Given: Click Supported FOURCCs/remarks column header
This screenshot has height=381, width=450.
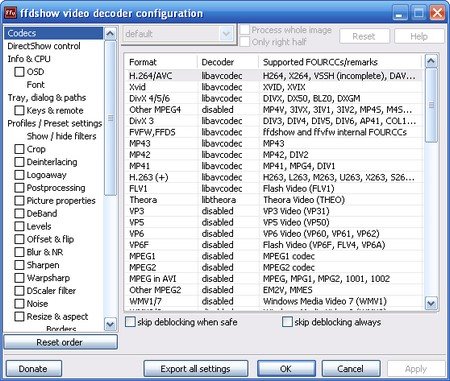Looking at the screenshot, I should [340, 62].
